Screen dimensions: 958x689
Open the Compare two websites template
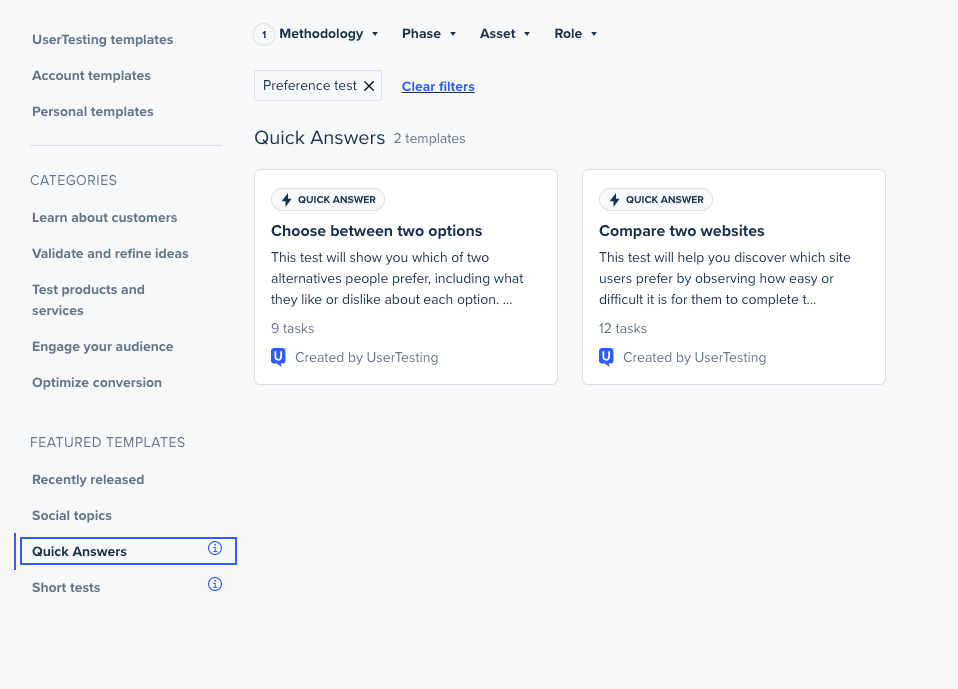click(681, 231)
